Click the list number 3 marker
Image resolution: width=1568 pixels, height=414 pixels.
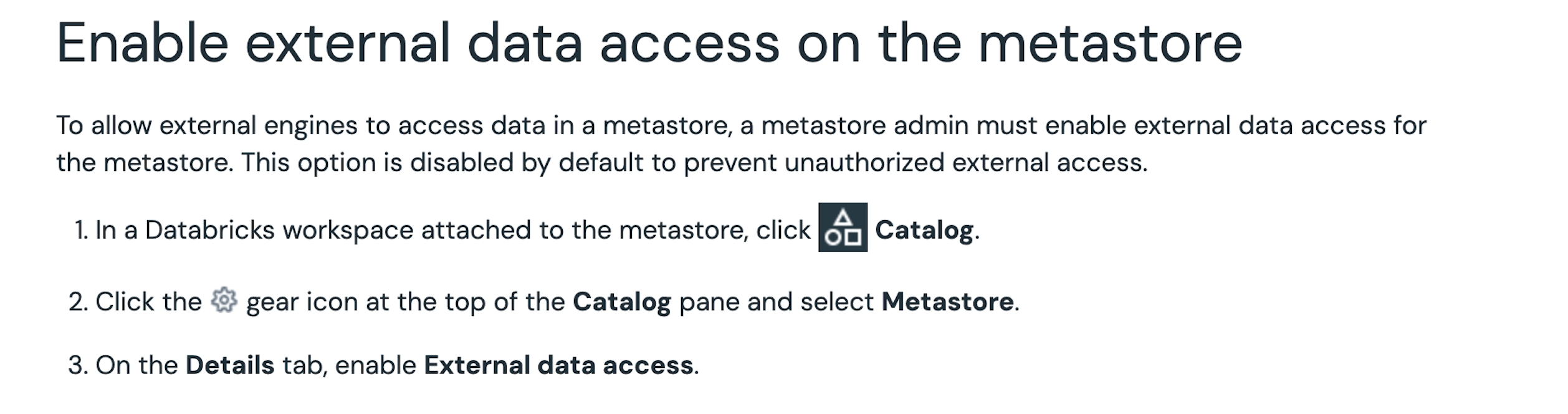(79, 365)
